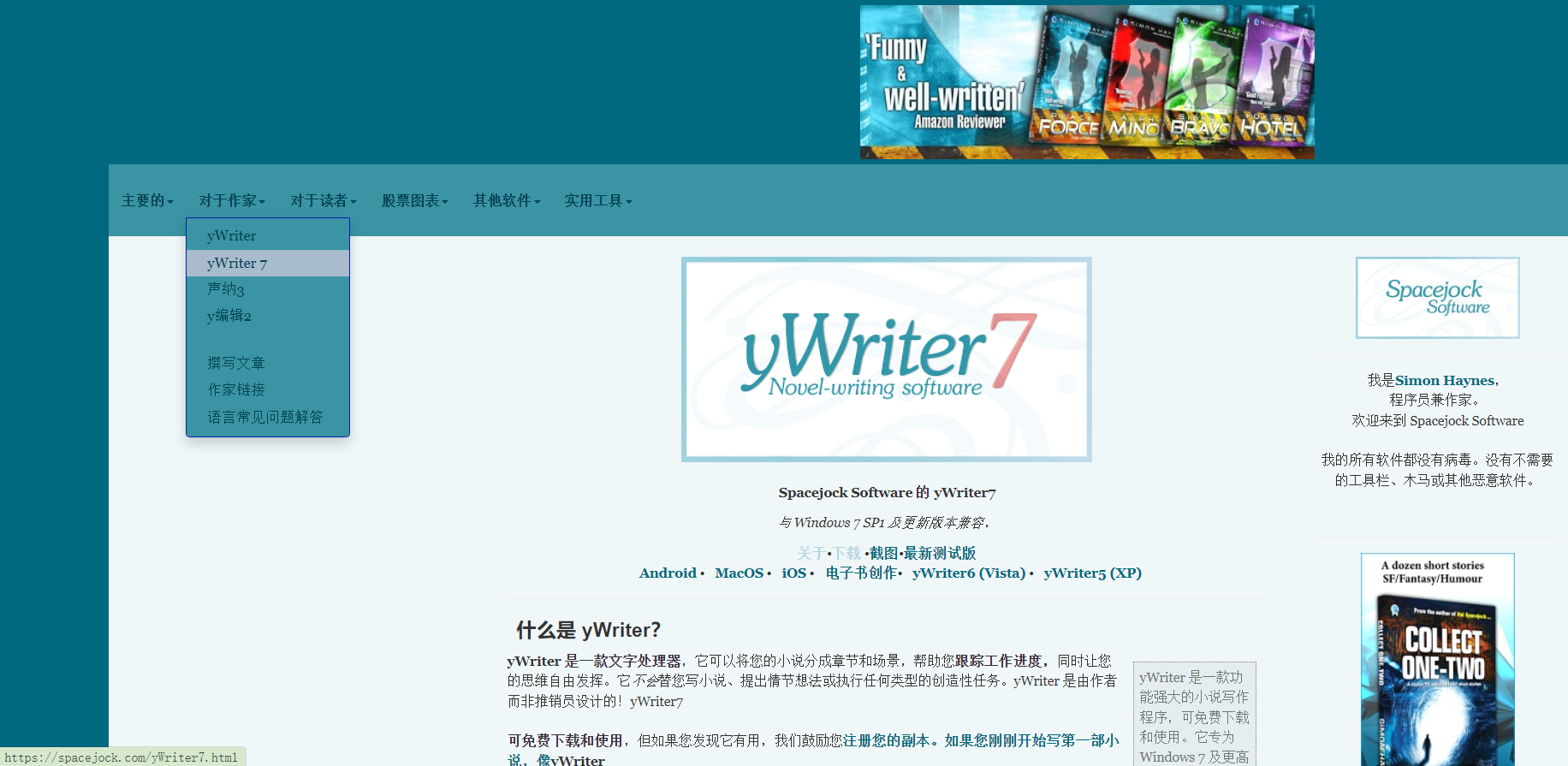Open the iOS version link

[x=794, y=573]
